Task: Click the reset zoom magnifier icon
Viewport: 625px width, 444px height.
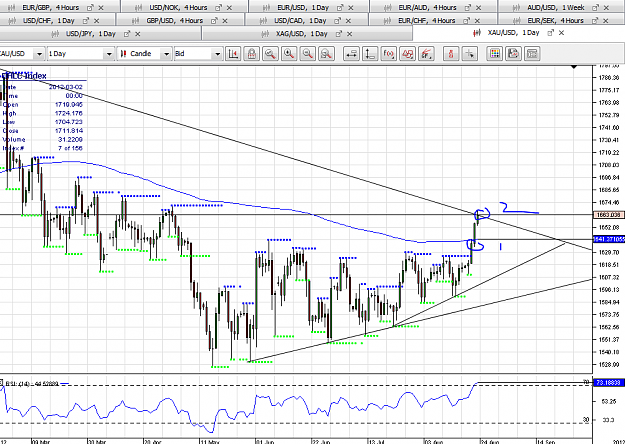Action: pos(326,53)
